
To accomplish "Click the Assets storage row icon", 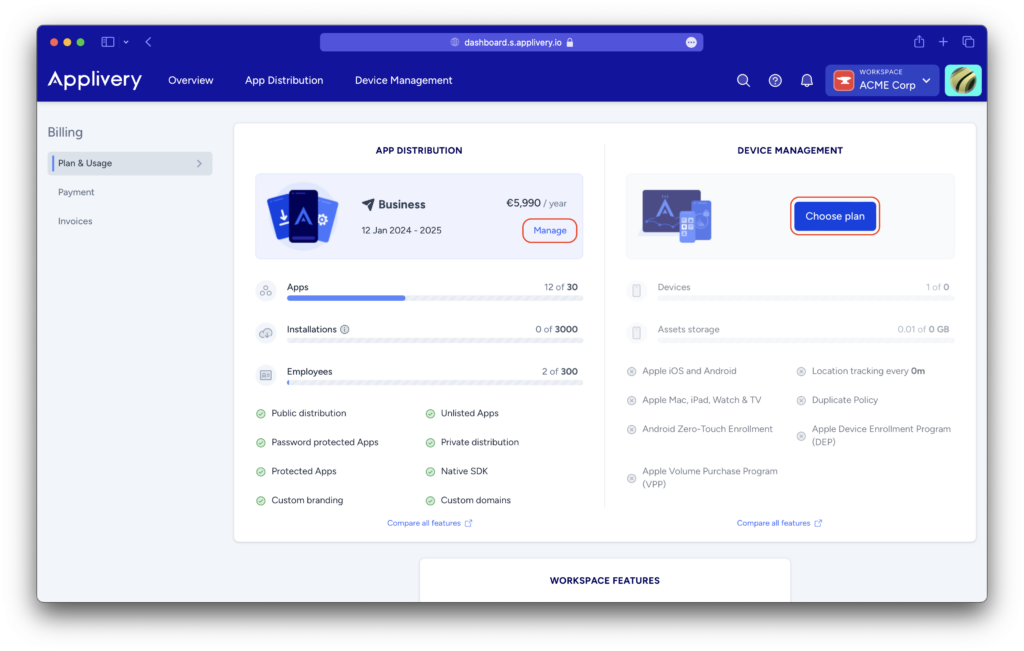I will [637, 334].
